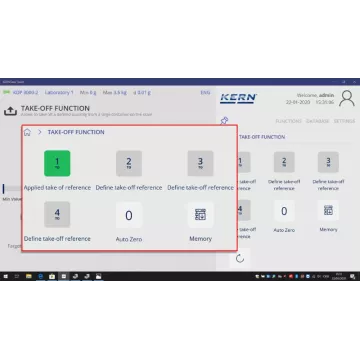Click 'Applied take of reference' label
360x360 pixels.
[57, 188]
